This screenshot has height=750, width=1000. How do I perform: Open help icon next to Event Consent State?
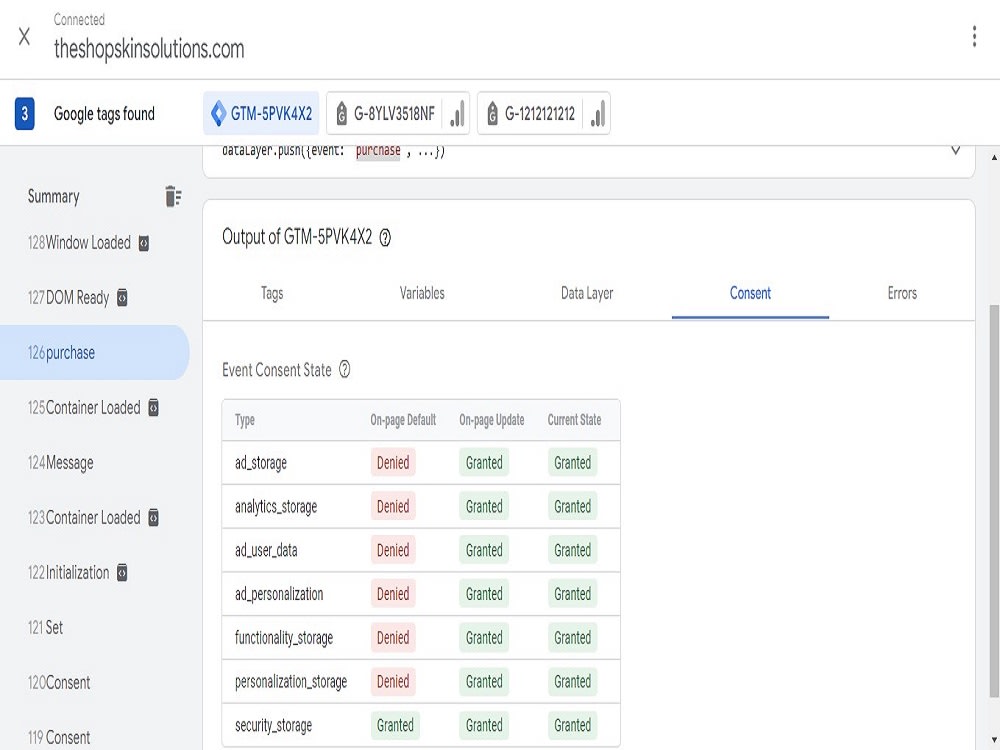pyautogui.click(x=344, y=369)
